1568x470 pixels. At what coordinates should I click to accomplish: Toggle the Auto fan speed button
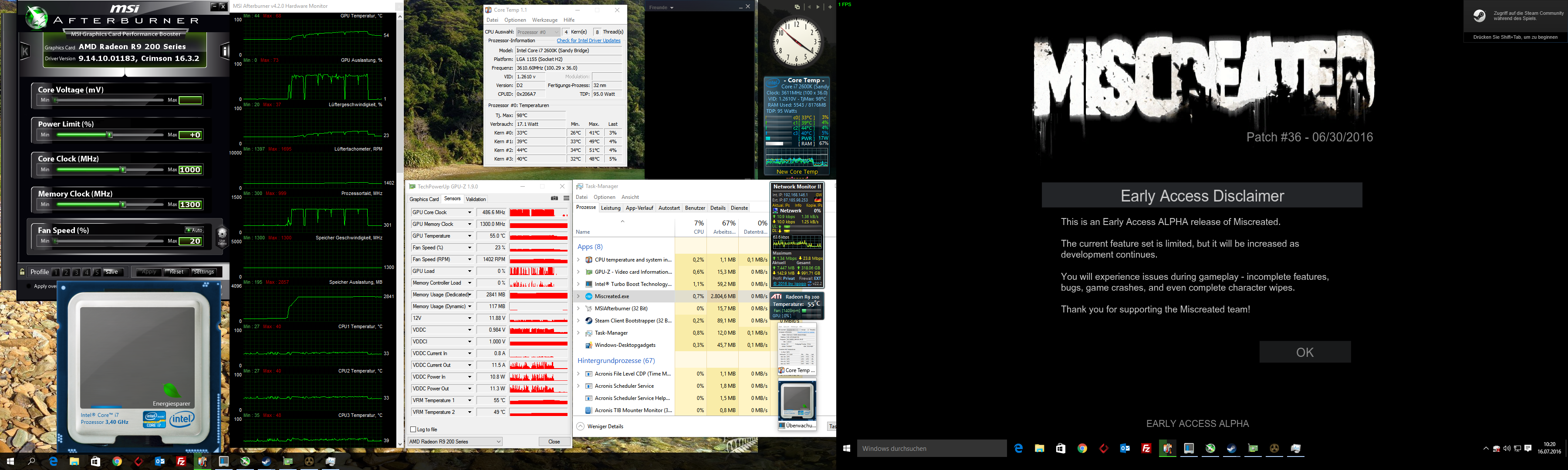click(193, 230)
